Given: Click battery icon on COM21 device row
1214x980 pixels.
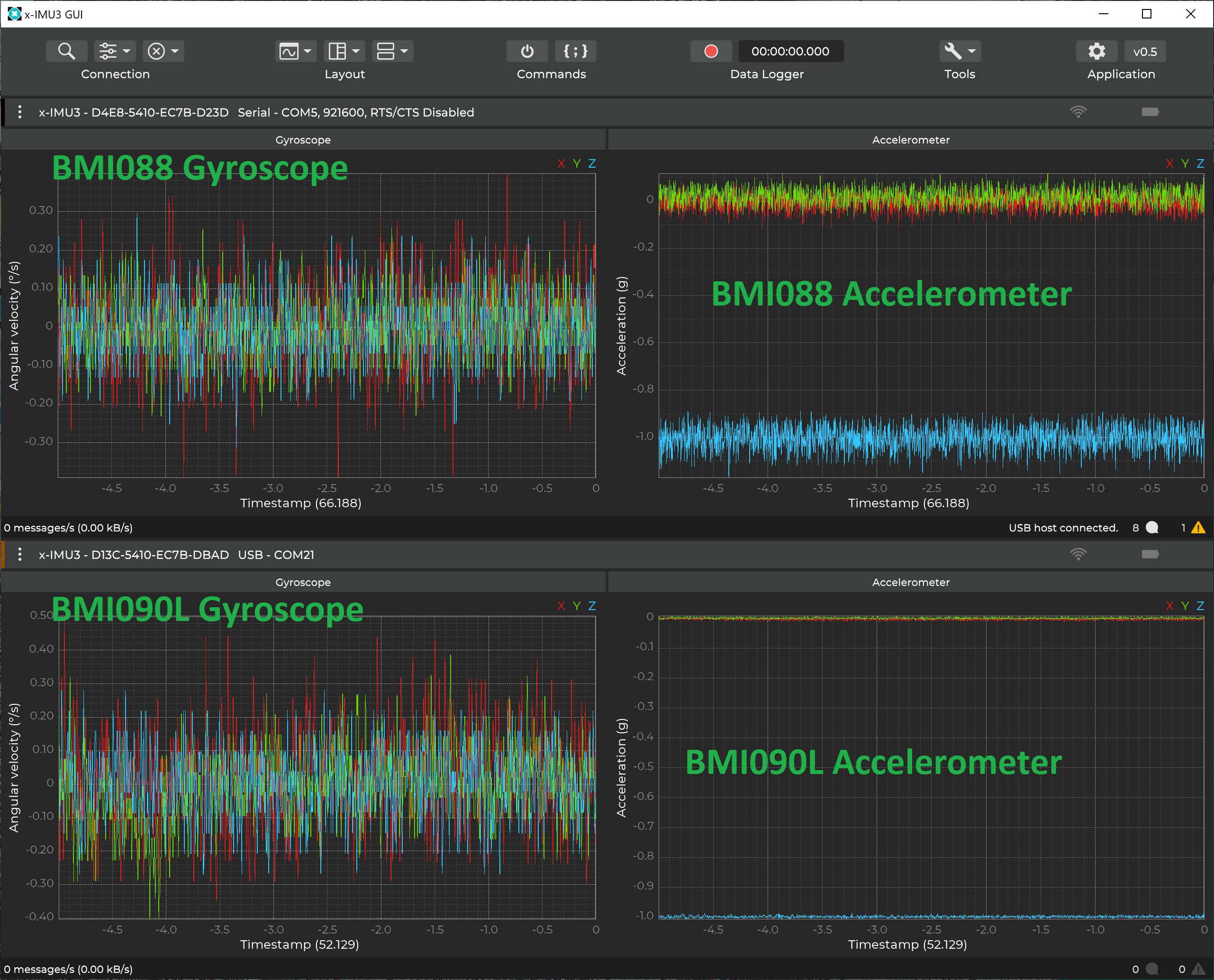Looking at the screenshot, I should point(1150,554).
